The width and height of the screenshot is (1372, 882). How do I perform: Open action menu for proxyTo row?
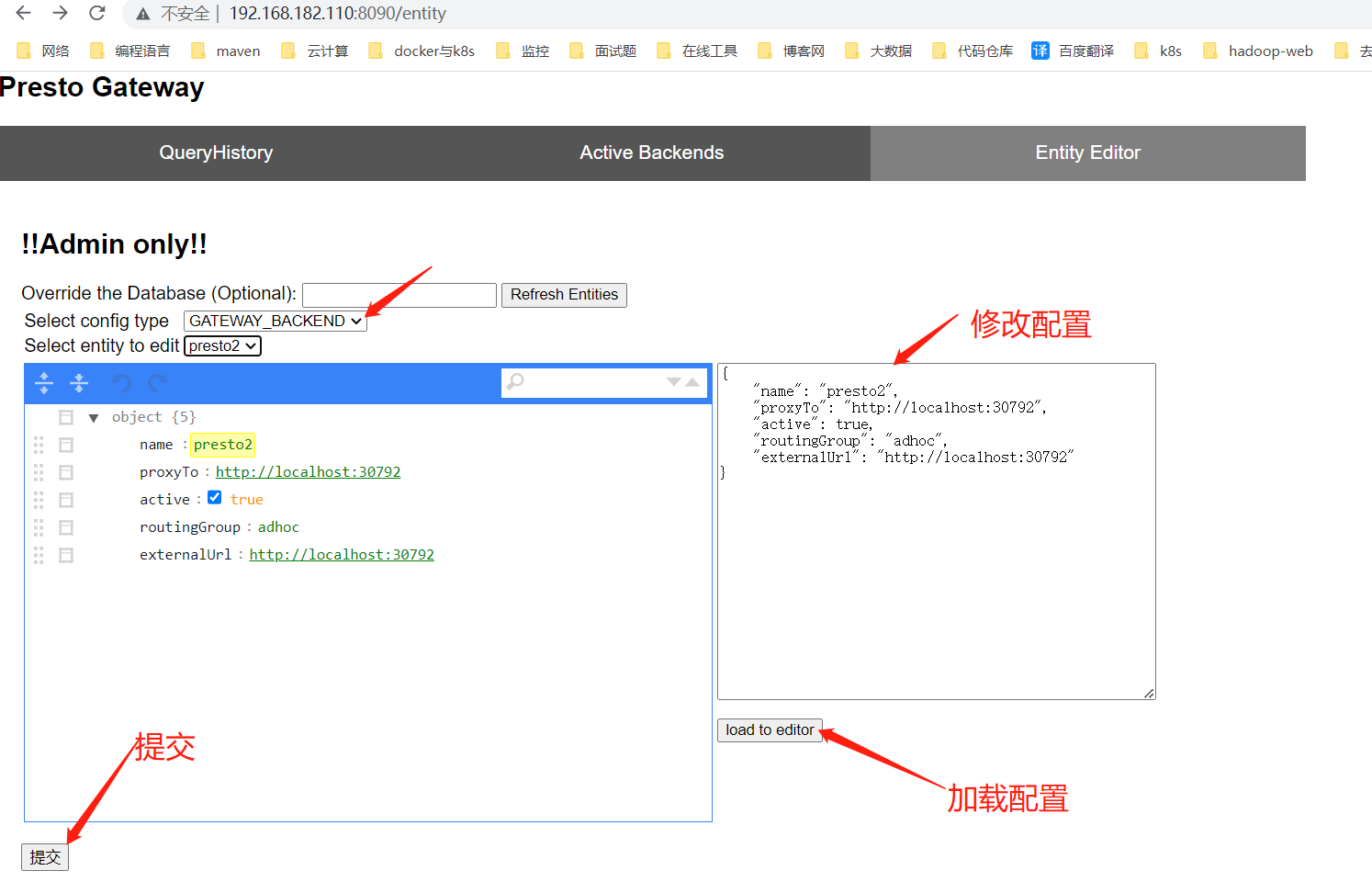coord(66,472)
